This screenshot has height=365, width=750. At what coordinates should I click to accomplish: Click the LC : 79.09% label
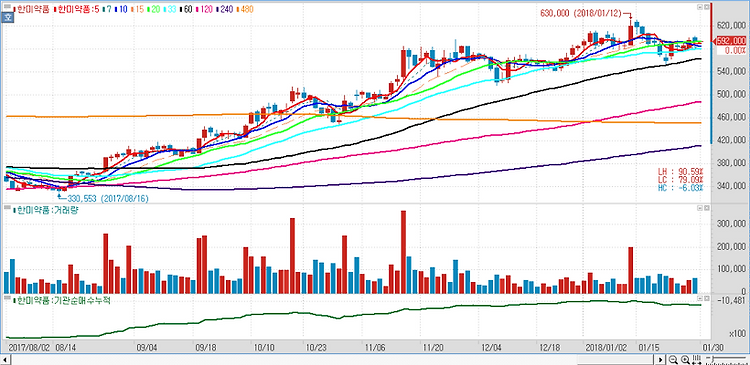point(681,179)
